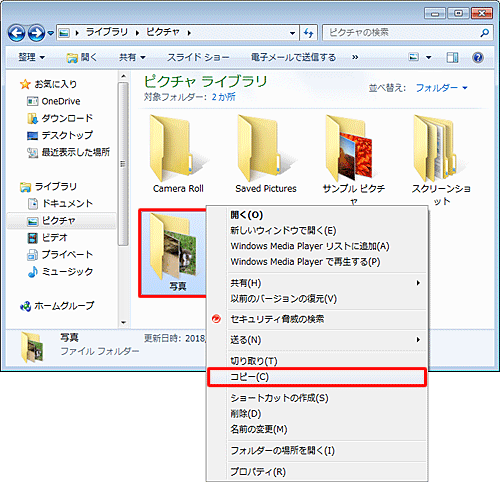This screenshot has height=482, width=500.
Task: Open プライベート library
Action: coord(60,254)
